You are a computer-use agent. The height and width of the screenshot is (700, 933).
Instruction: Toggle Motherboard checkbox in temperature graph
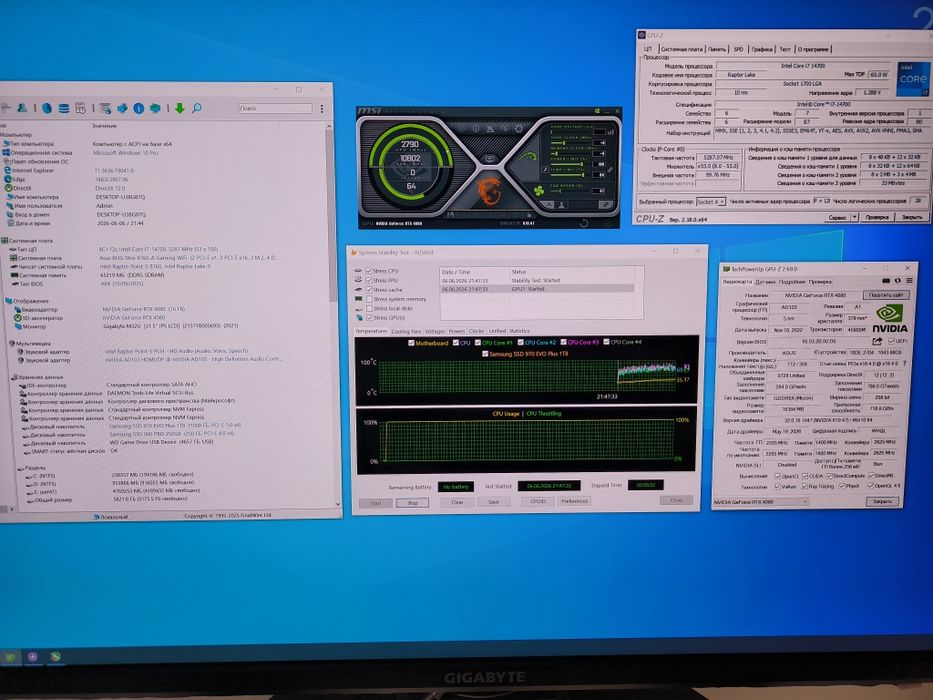pyautogui.click(x=411, y=343)
